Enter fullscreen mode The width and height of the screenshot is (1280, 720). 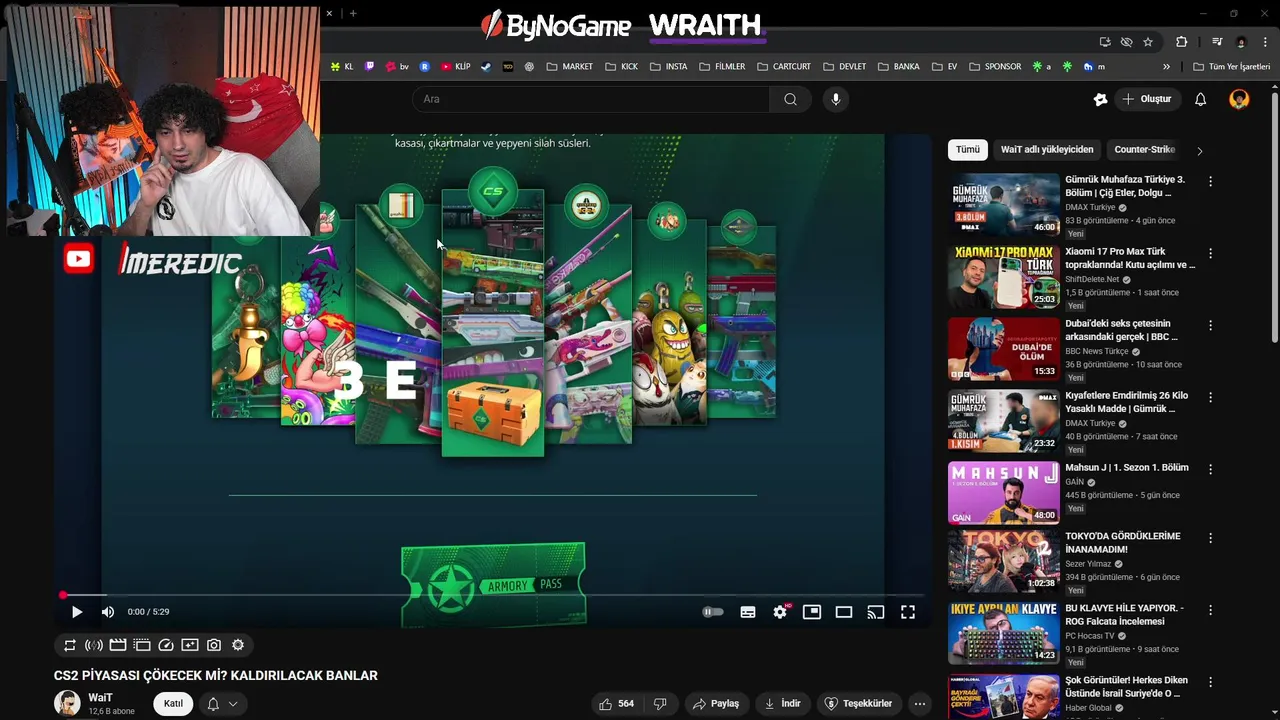tap(908, 612)
